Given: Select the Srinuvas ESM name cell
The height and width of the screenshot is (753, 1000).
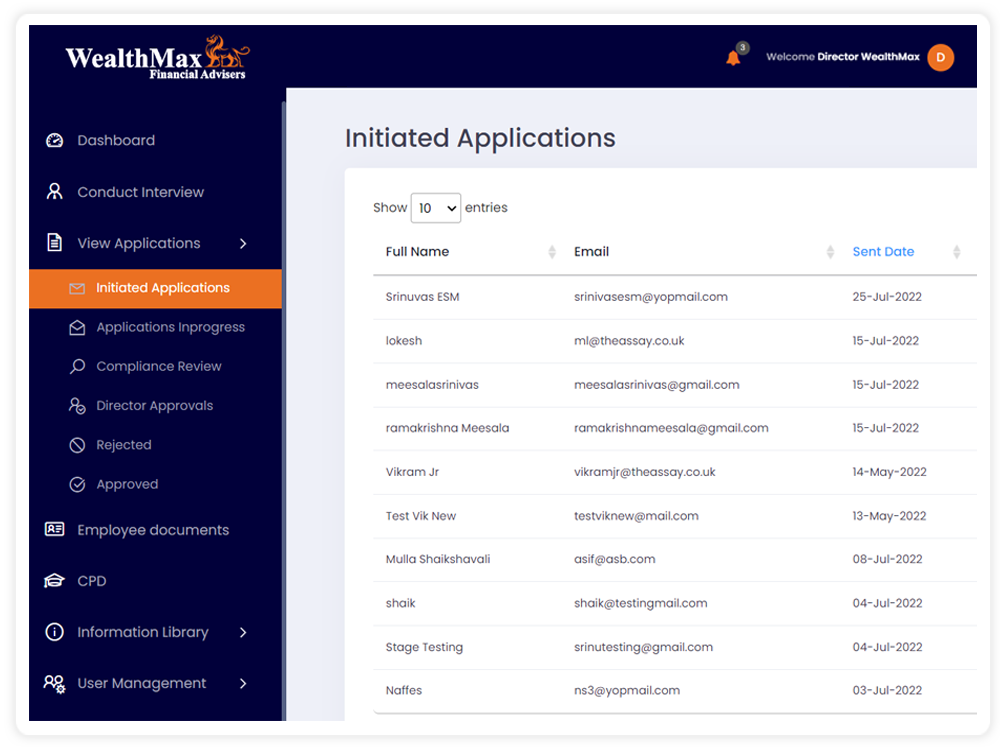Looking at the screenshot, I should [x=422, y=297].
